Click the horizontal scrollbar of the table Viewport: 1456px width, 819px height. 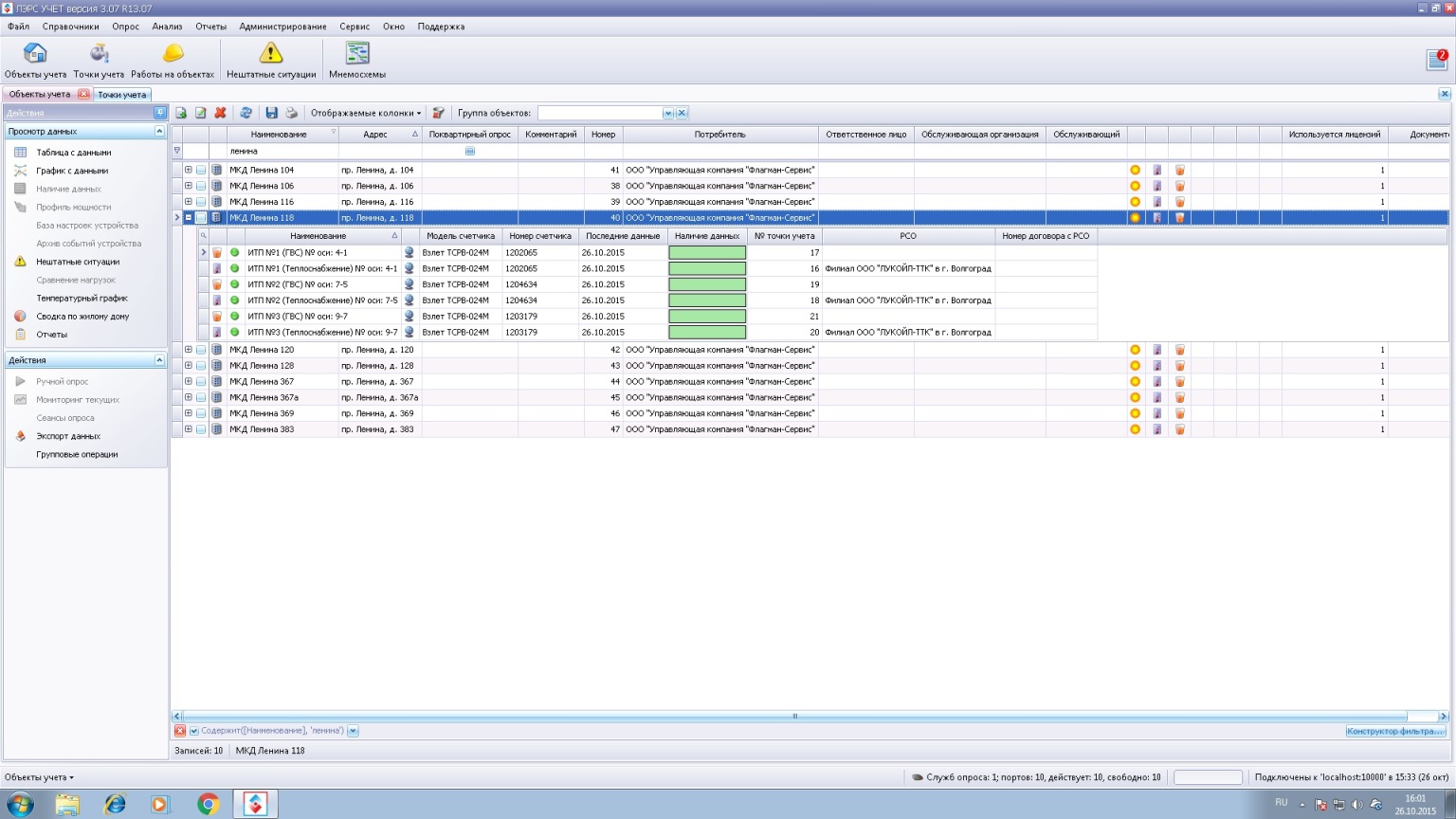click(794, 717)
